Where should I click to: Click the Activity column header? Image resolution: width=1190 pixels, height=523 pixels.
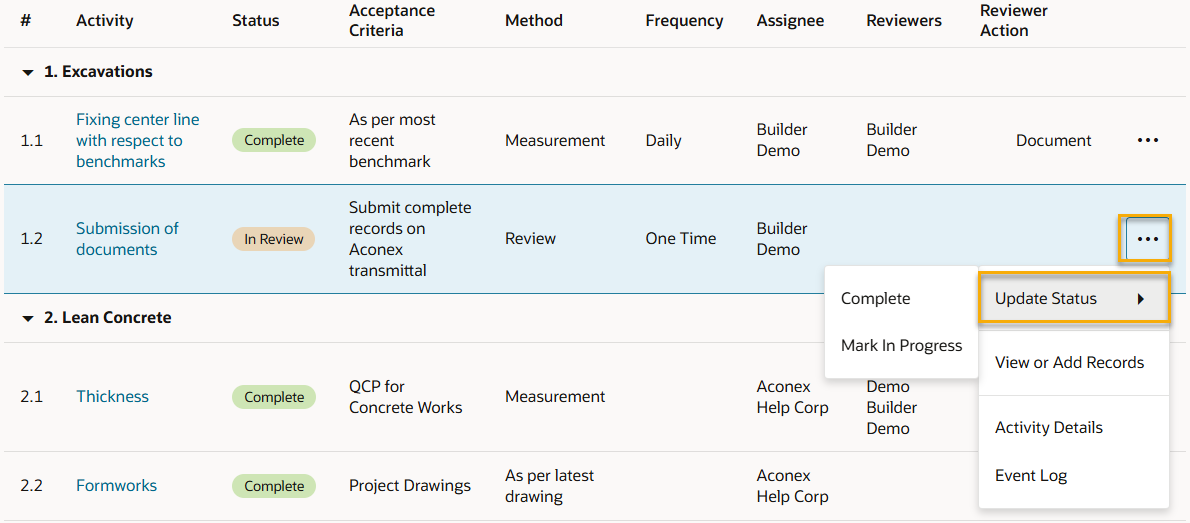[x=104, y=20]
